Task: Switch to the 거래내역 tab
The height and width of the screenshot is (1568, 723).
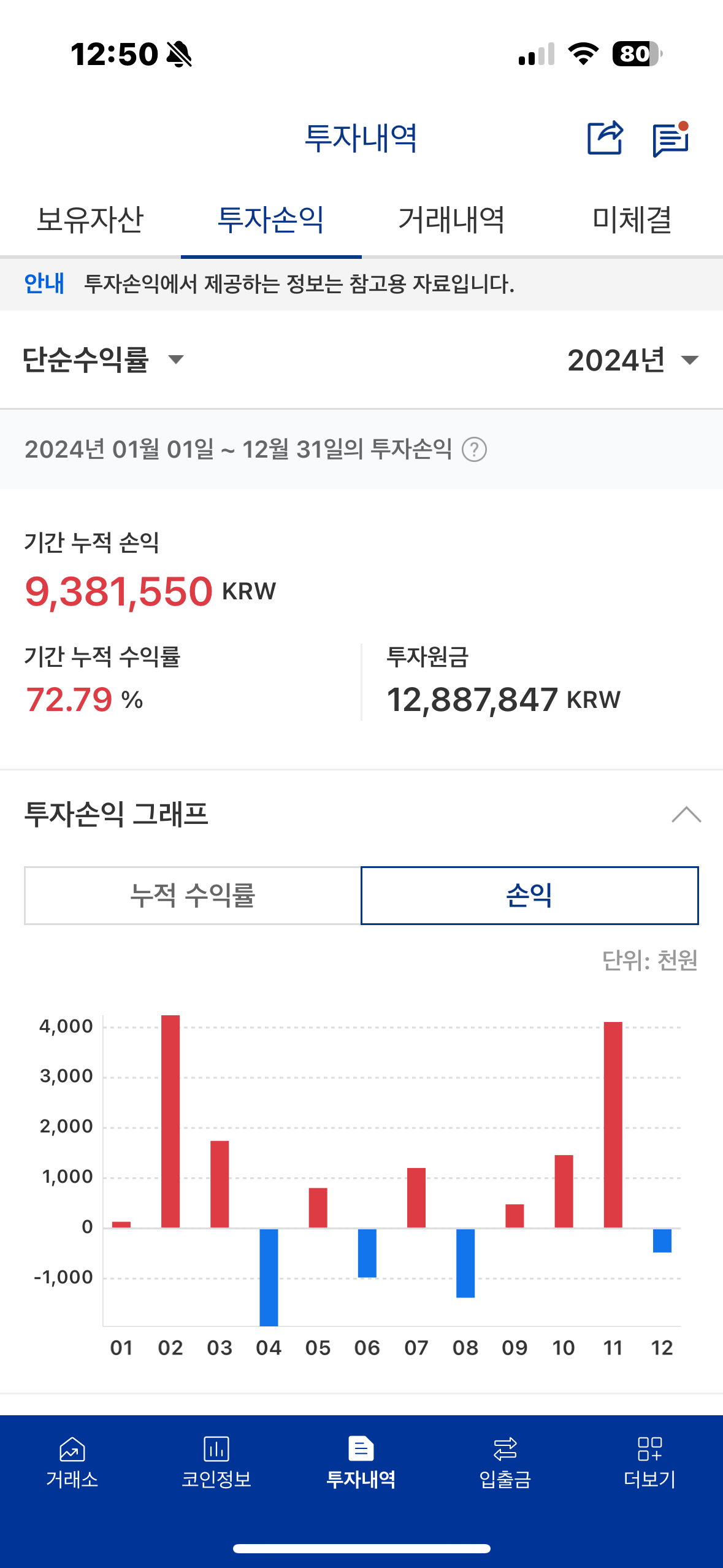Action: click(452, 220)
